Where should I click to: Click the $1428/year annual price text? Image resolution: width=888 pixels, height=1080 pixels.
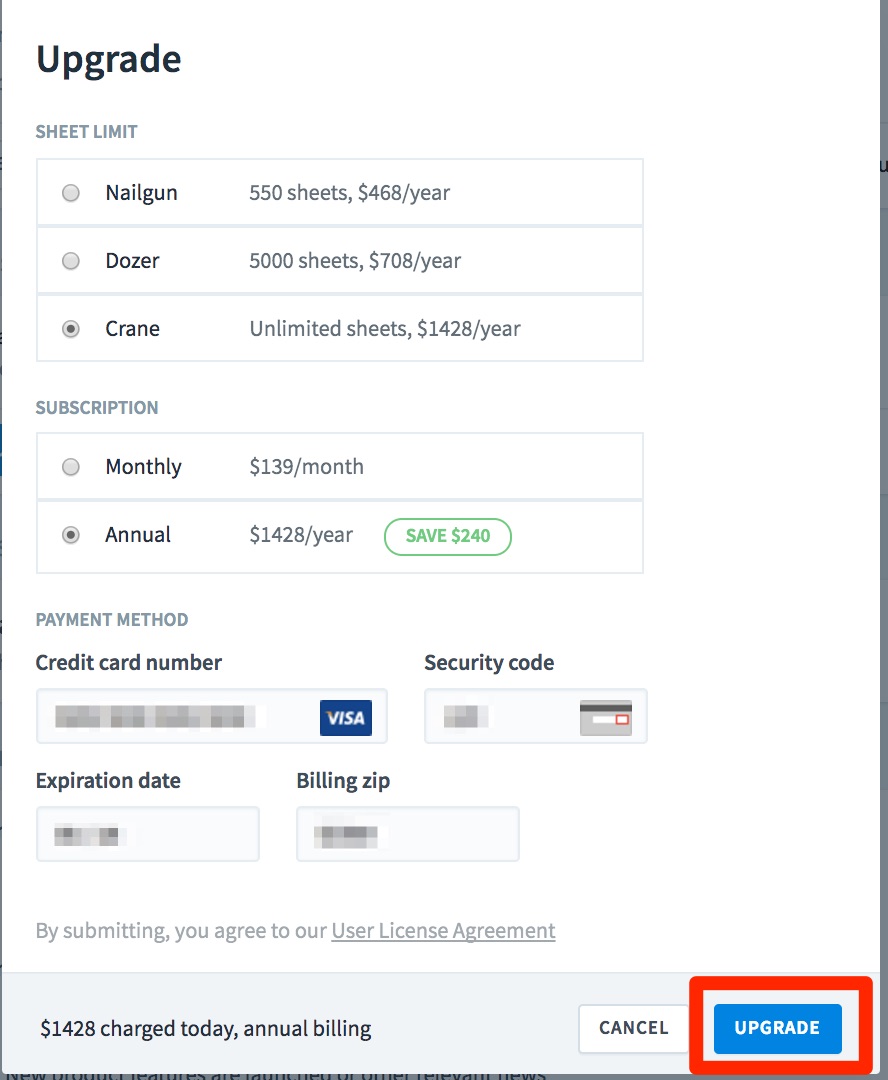coord(301,535)
